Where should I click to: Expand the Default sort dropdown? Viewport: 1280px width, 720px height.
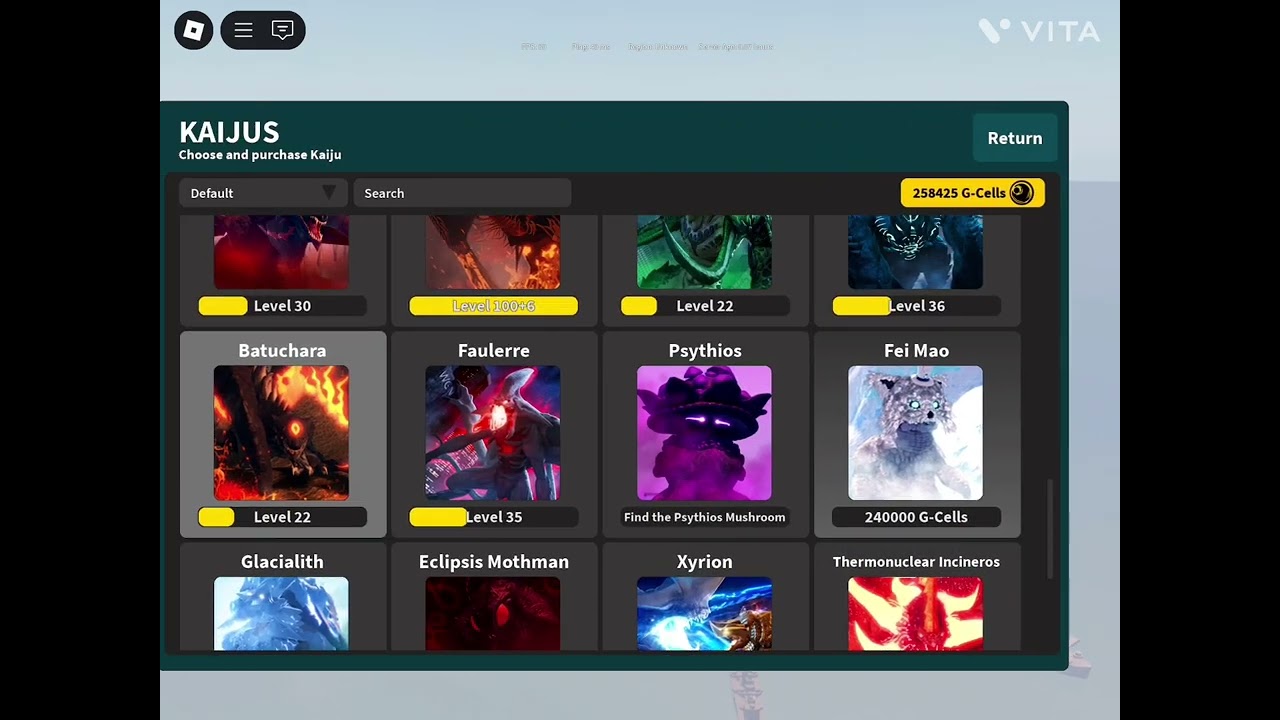pyautogui.click(x=263, y=193)
